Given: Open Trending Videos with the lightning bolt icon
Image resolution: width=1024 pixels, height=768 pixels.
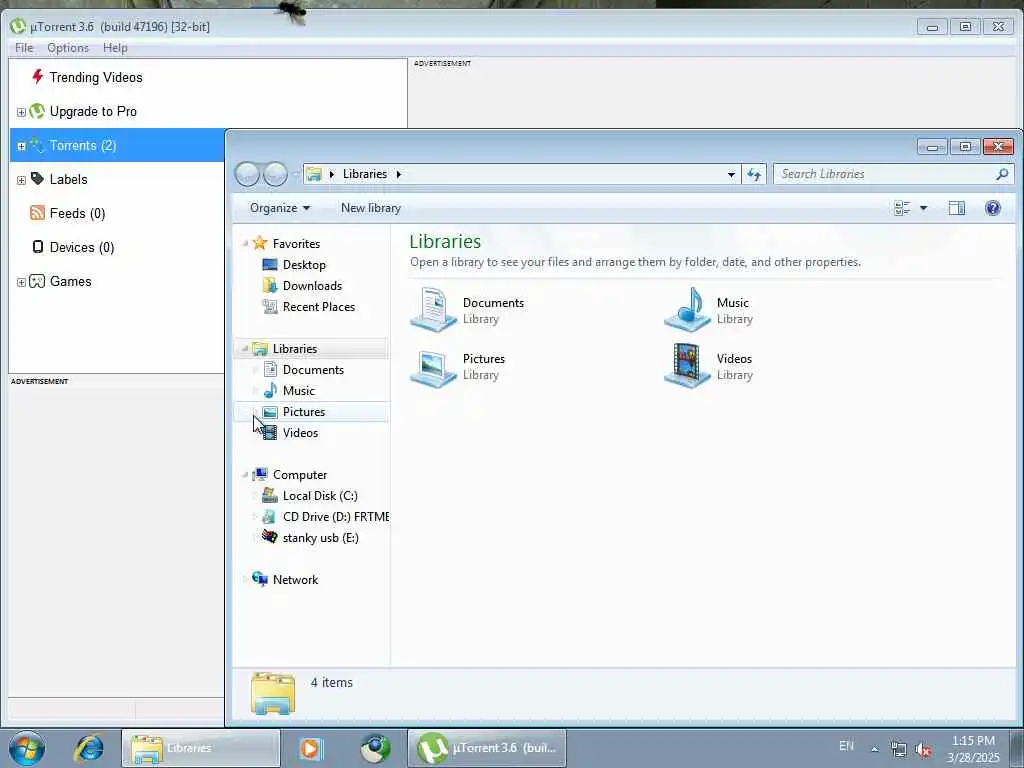Looking at the screenshot, I should tap(38, 77).
